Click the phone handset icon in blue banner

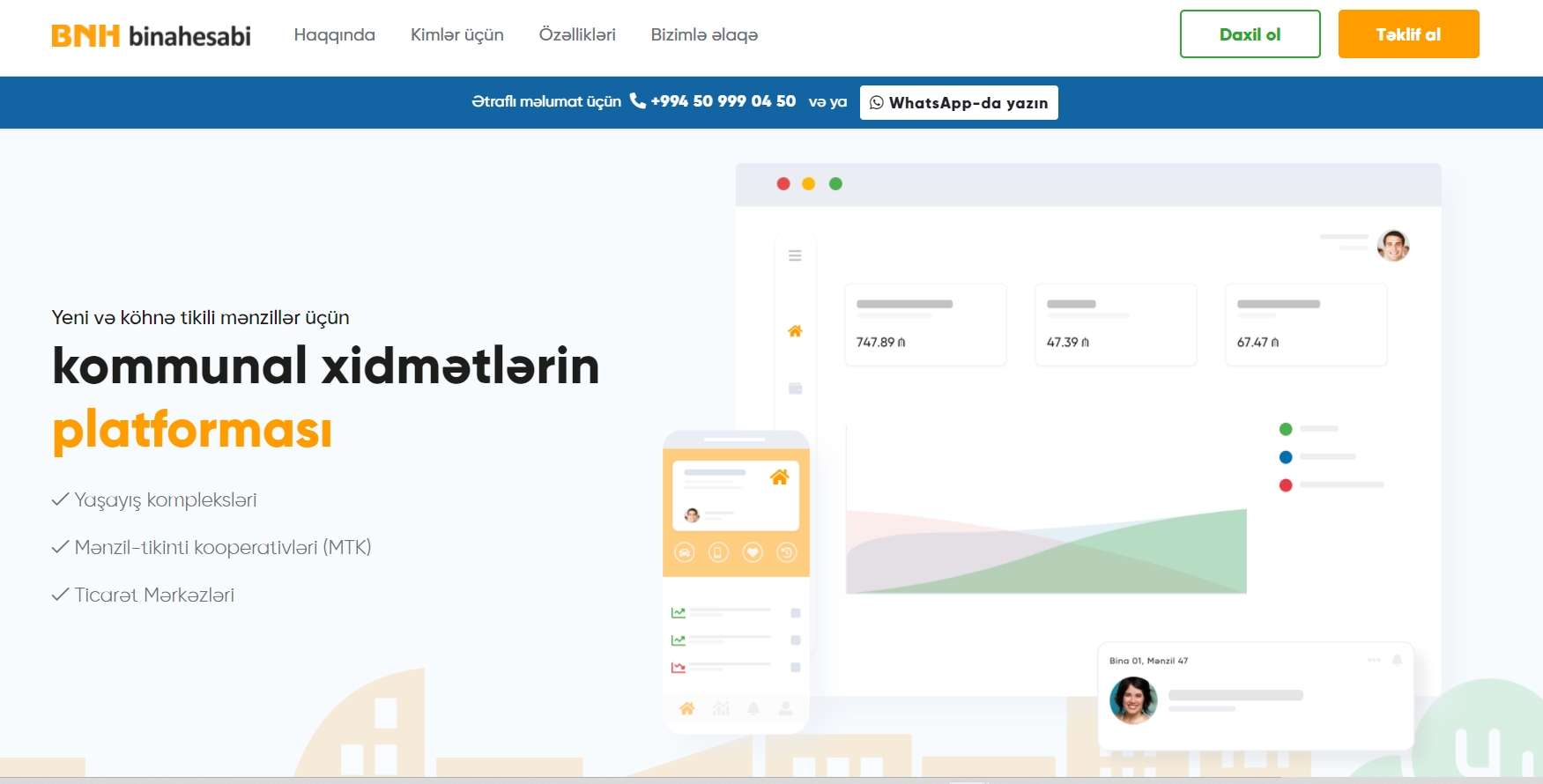pyautogui.click(x=637, y=101)
